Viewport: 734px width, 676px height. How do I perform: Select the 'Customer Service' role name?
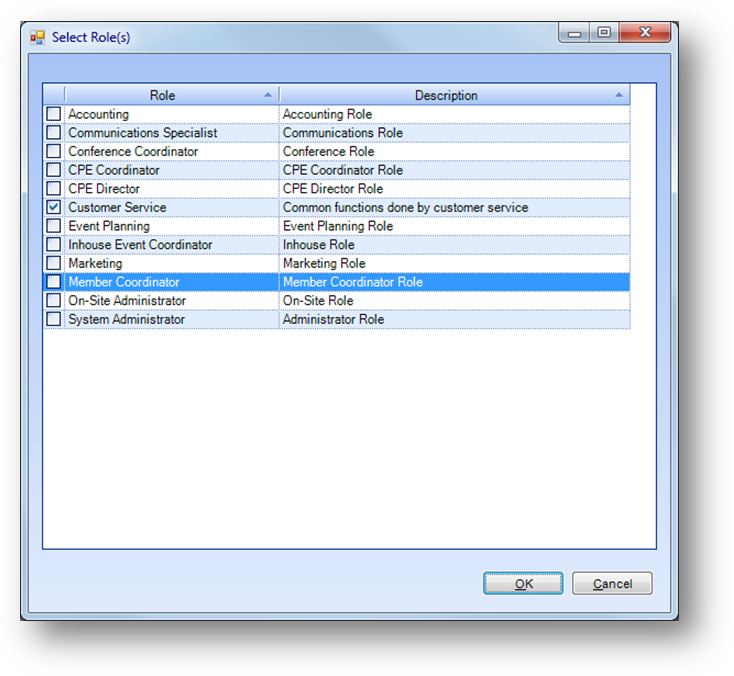[x=117, y=207]
